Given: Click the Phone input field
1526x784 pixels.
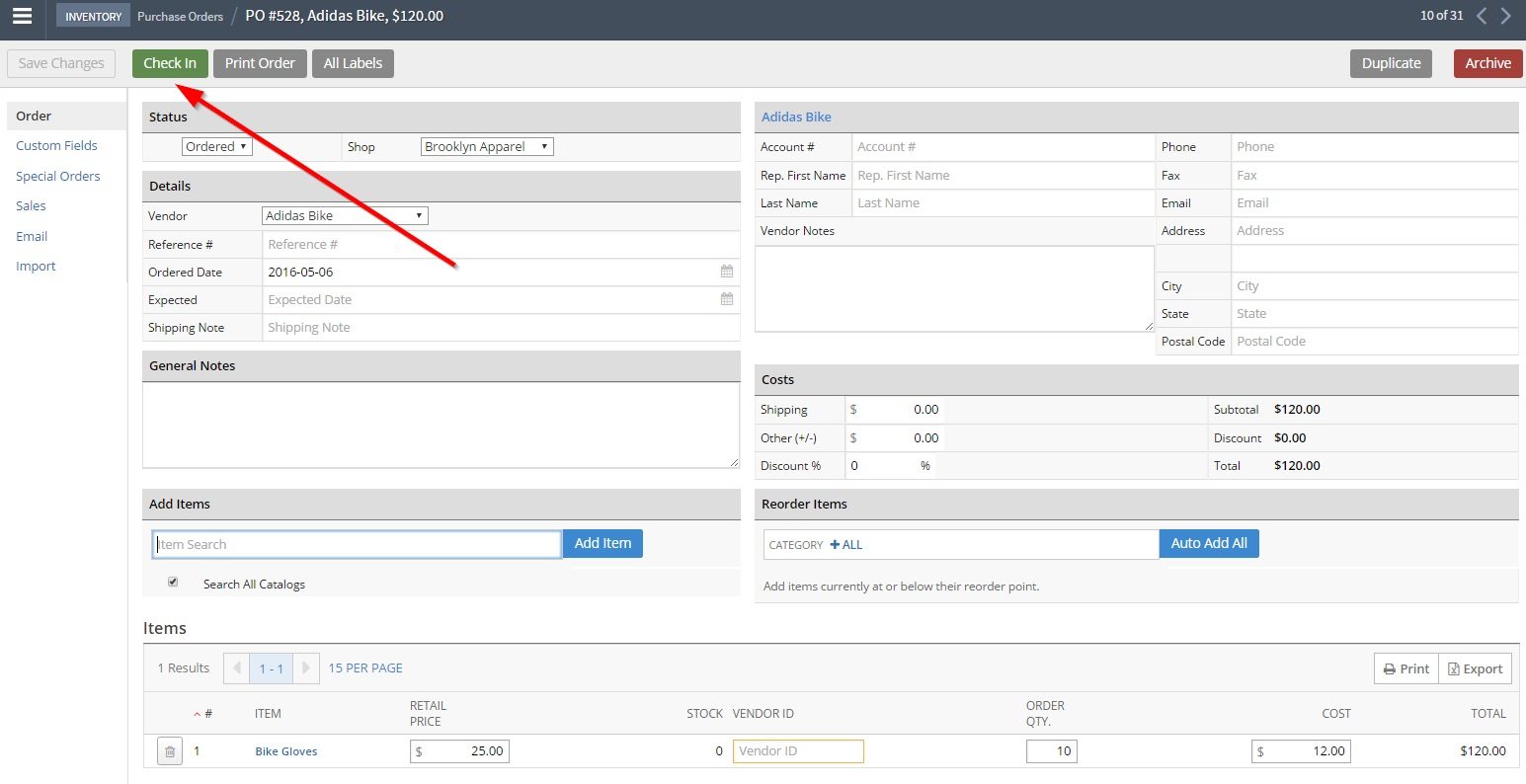Looking at the screenshot, I should pos(1375,147).
